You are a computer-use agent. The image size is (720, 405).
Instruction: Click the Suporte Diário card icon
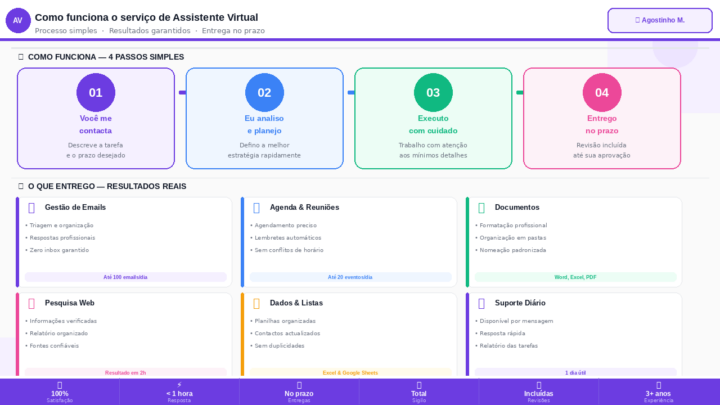(482, 303)
